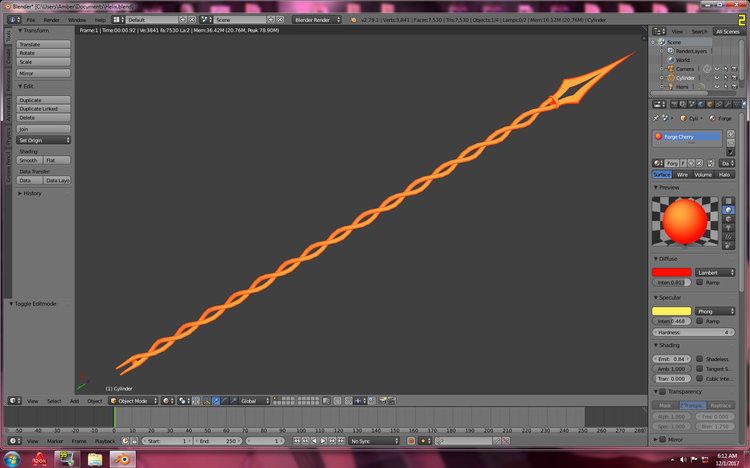Image resolution: width=750 pixels, height=468 pixels.
Task: Toggle Cylinder renderability camera icon
Action: click(x=734, y=78)
